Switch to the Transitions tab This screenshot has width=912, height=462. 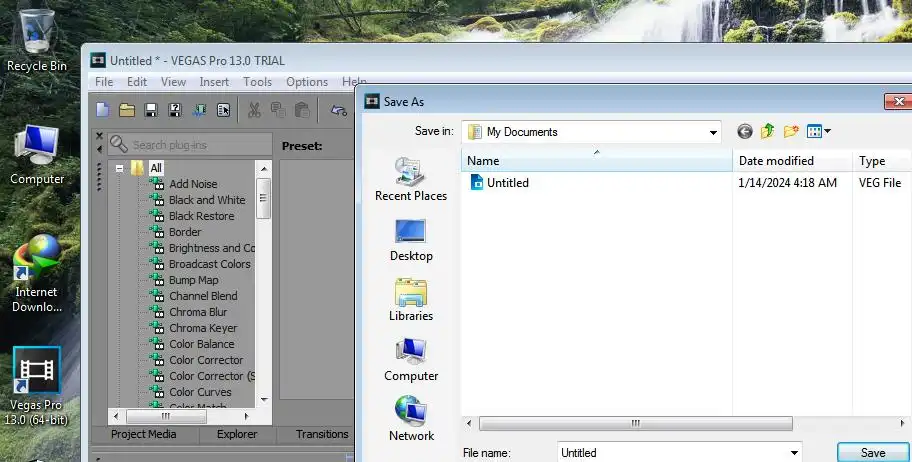point(322,434)
